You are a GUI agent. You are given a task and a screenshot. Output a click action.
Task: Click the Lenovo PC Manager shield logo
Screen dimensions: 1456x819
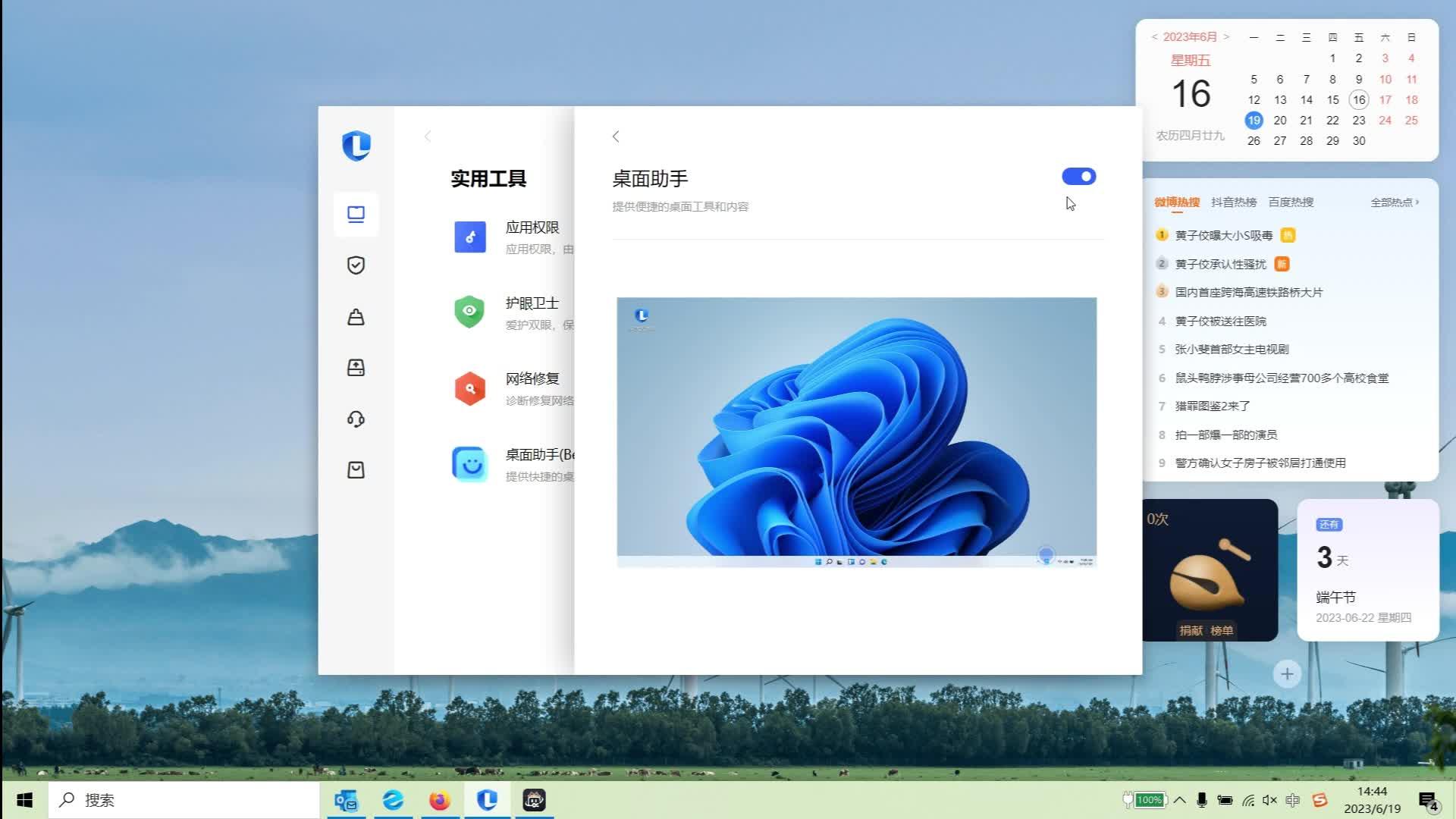356,146
